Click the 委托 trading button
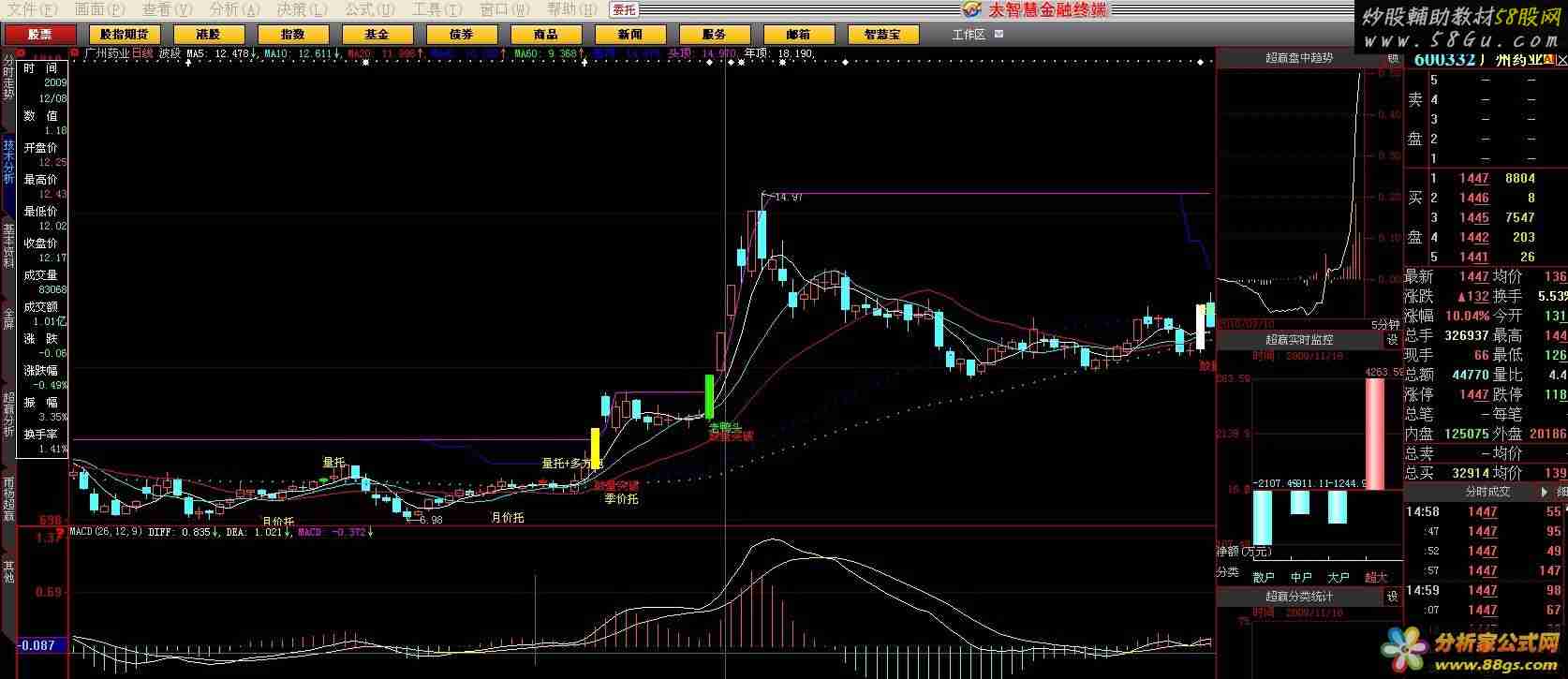 [625, 9]
